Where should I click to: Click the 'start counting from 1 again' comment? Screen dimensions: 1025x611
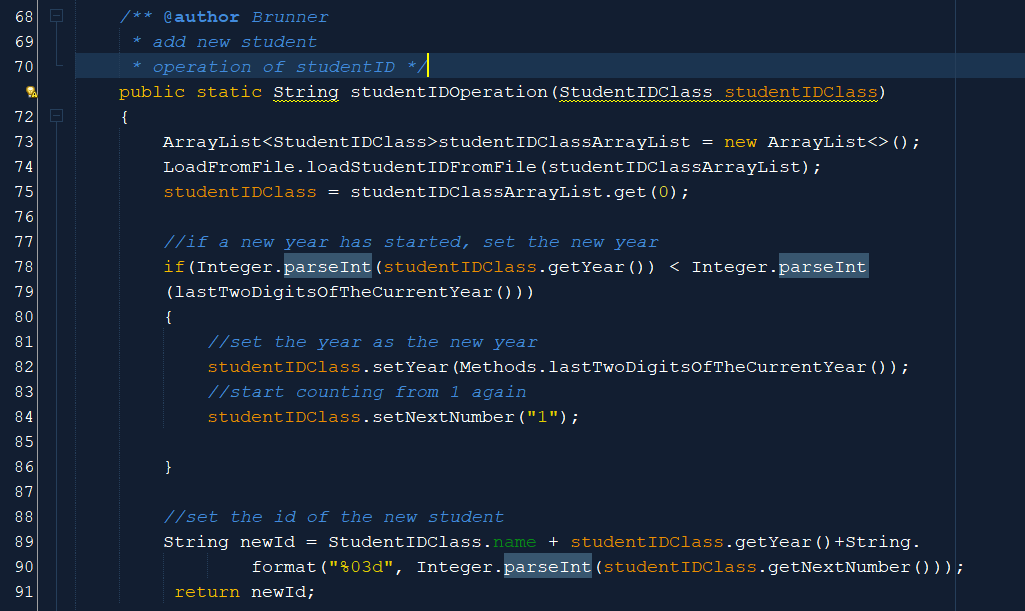coord(367,392)
